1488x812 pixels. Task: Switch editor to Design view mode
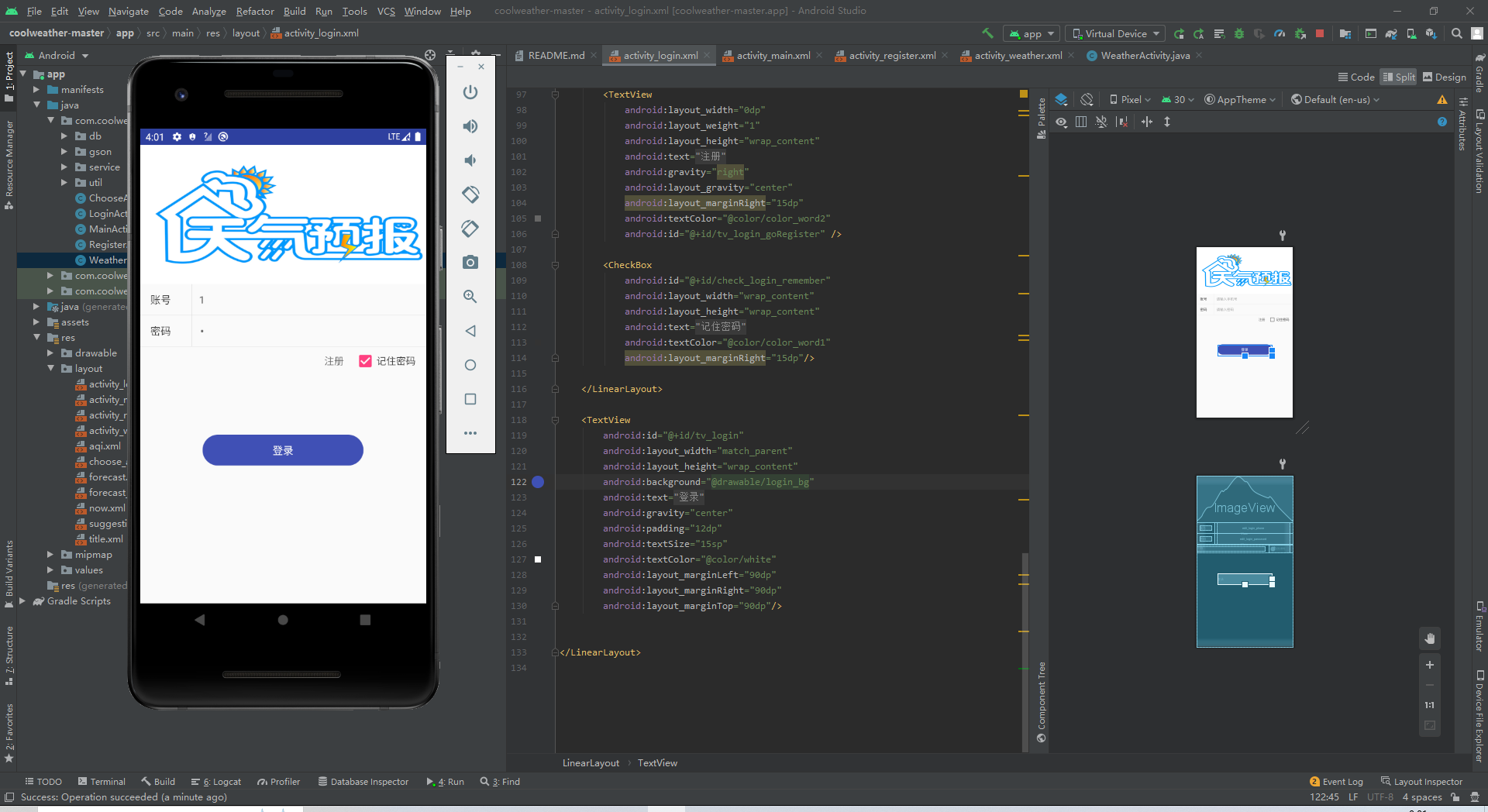[x=1445, y=77]
